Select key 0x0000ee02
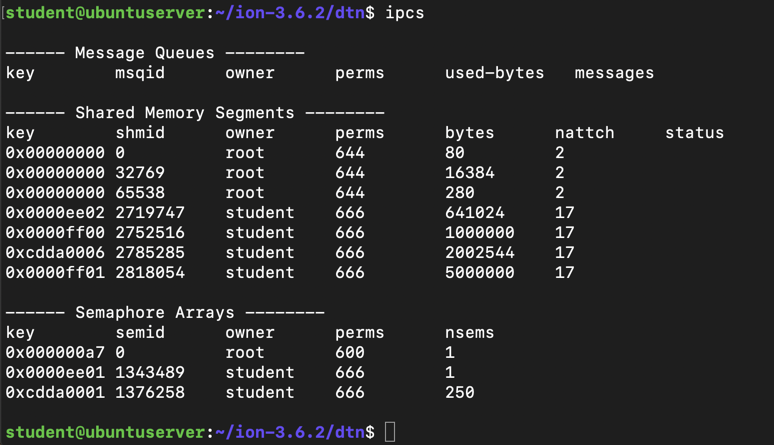The width and height of the screenshot is (774, 445). [x=55, y=213]
